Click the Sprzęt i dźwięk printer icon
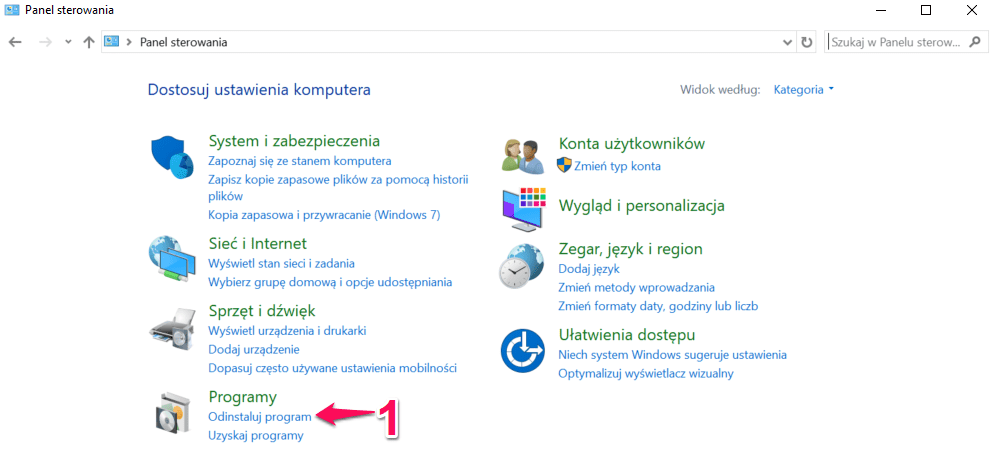Viewport: 995px width, 450px height. tap(171, 325)
